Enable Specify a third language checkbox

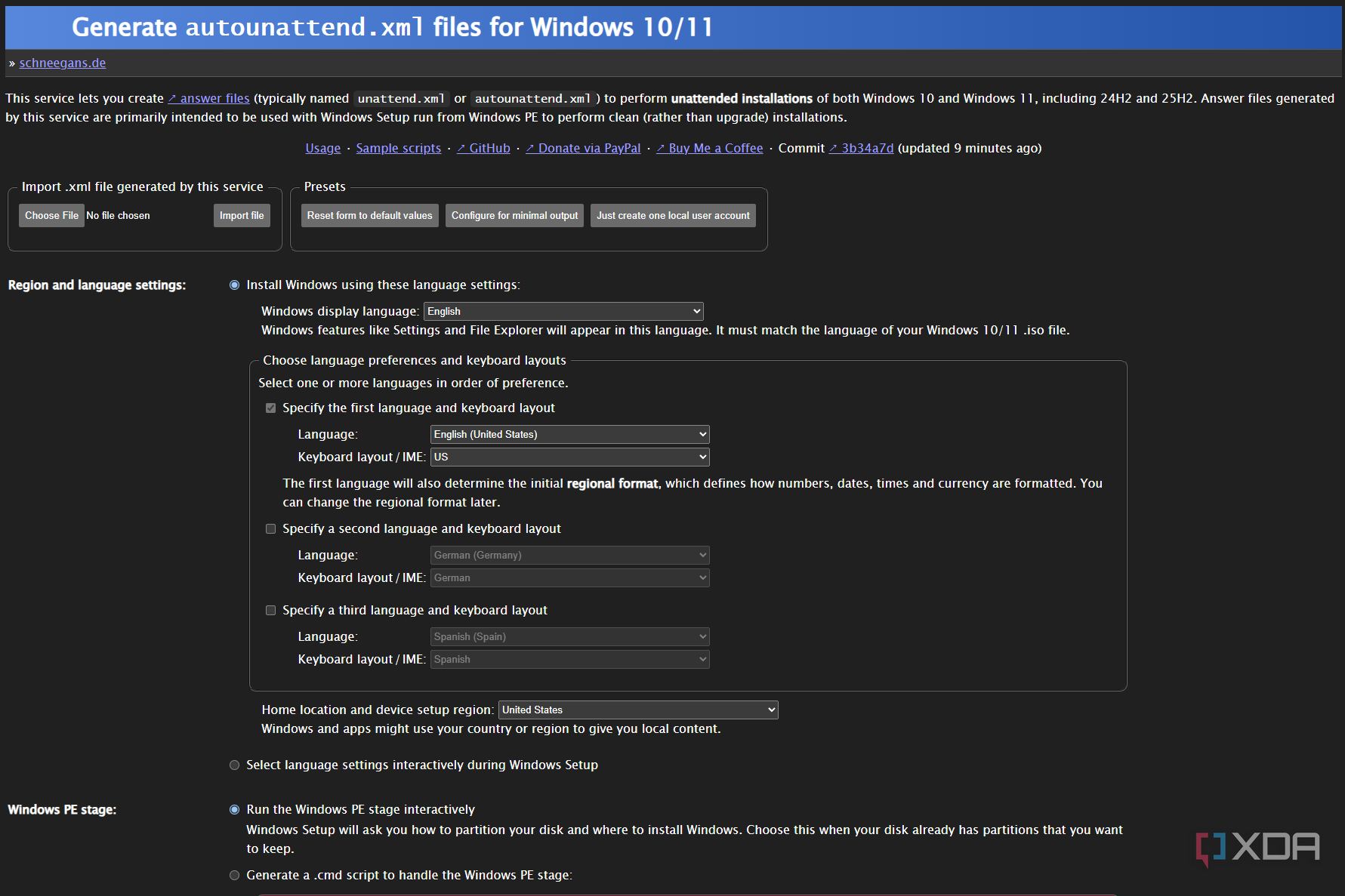pos(270,610)
